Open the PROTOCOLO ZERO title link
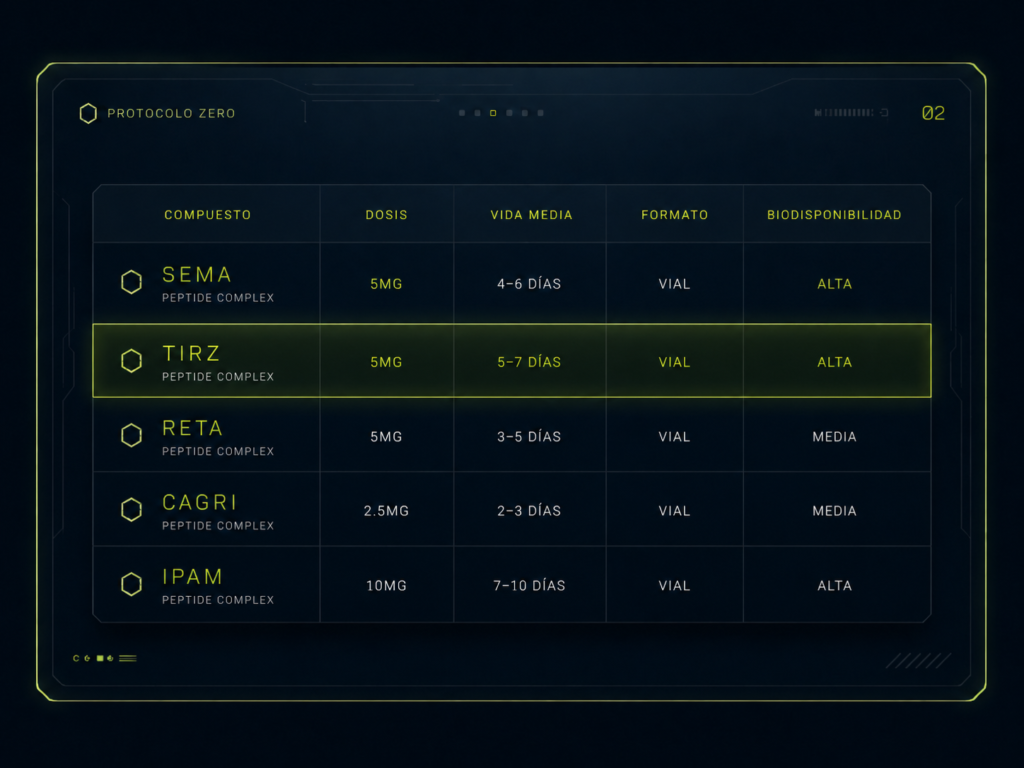This screenshot has height=768, width=1024. pos(171,114)
